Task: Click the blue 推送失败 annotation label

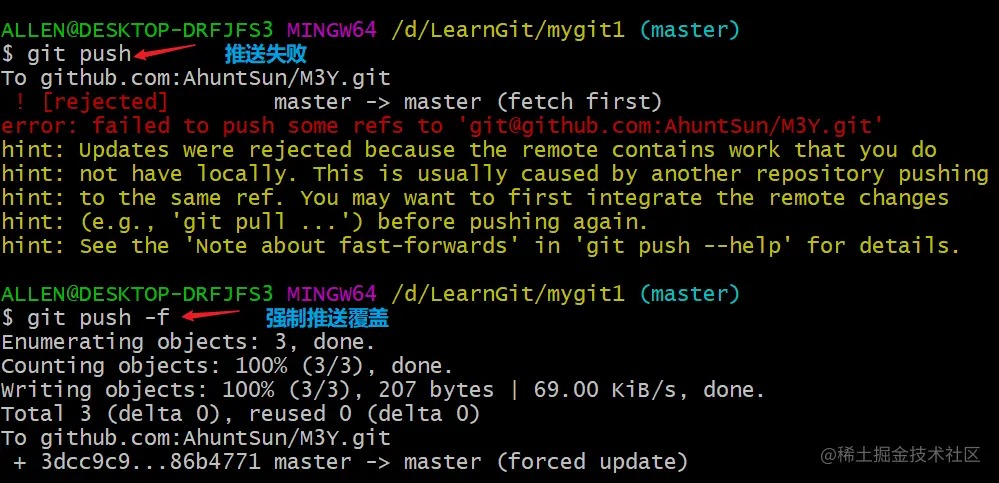Action: [266, 55]
